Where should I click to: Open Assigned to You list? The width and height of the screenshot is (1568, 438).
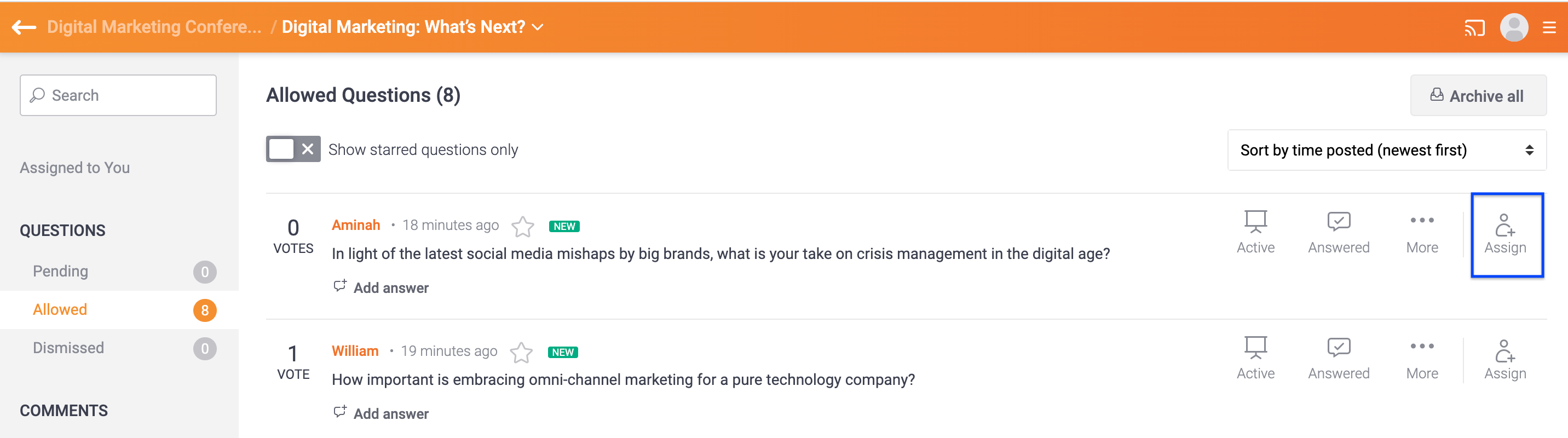pyautogui.click(x=75, y=168)
